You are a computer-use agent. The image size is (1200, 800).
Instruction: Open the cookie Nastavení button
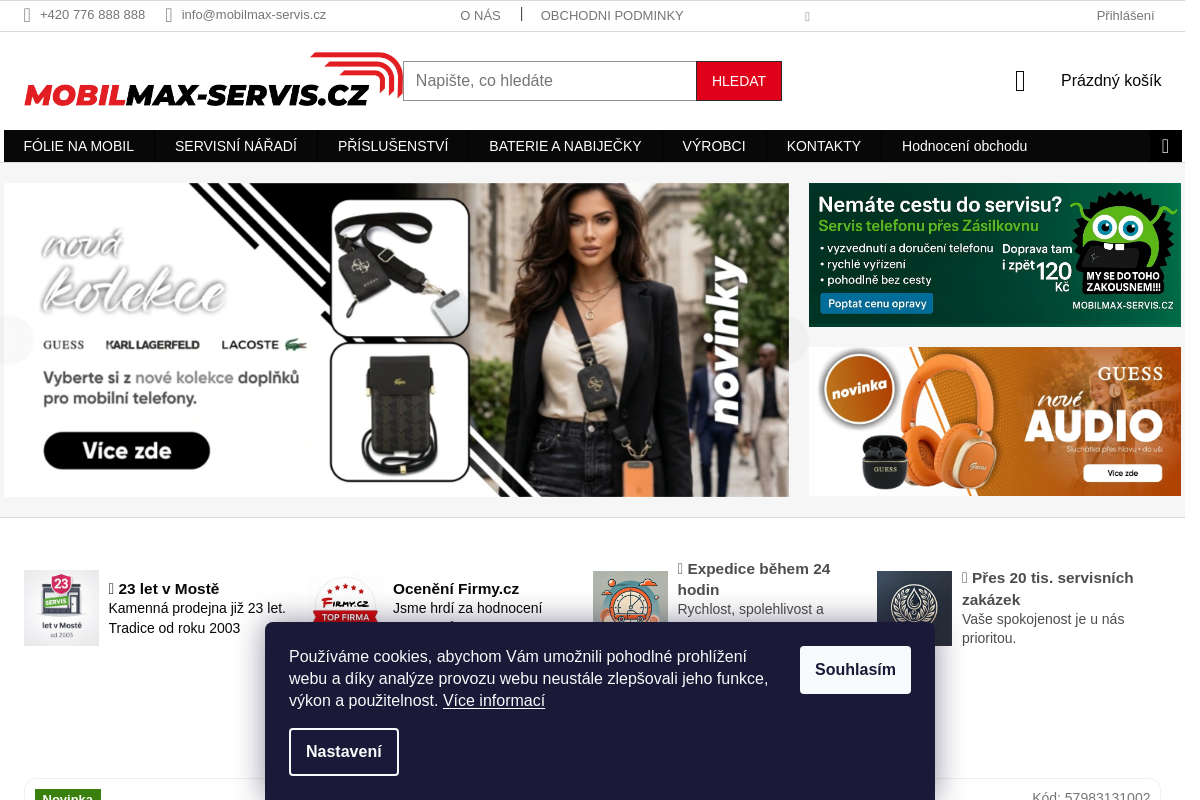coord(344,752)
